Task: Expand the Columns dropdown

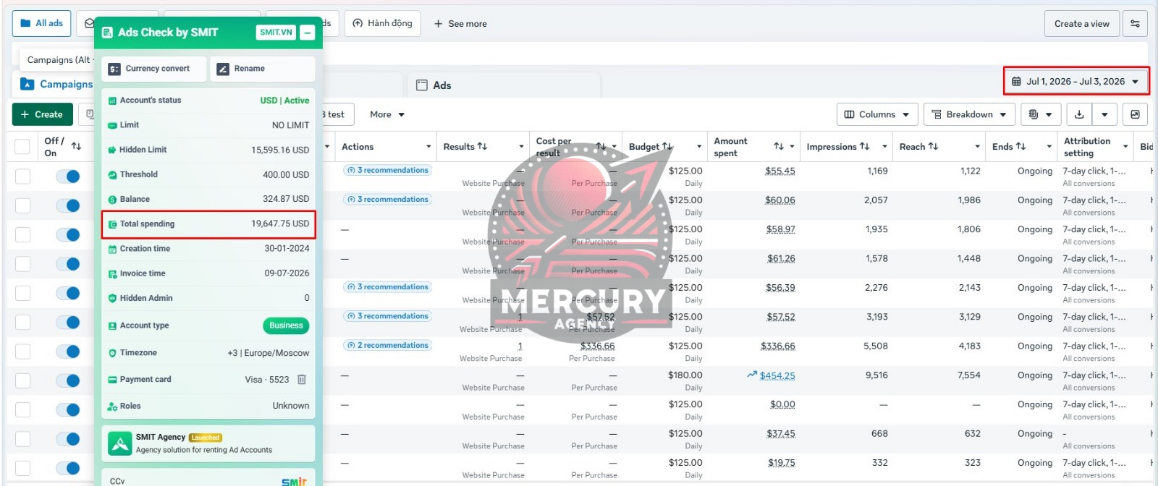Action: [877, 114]
